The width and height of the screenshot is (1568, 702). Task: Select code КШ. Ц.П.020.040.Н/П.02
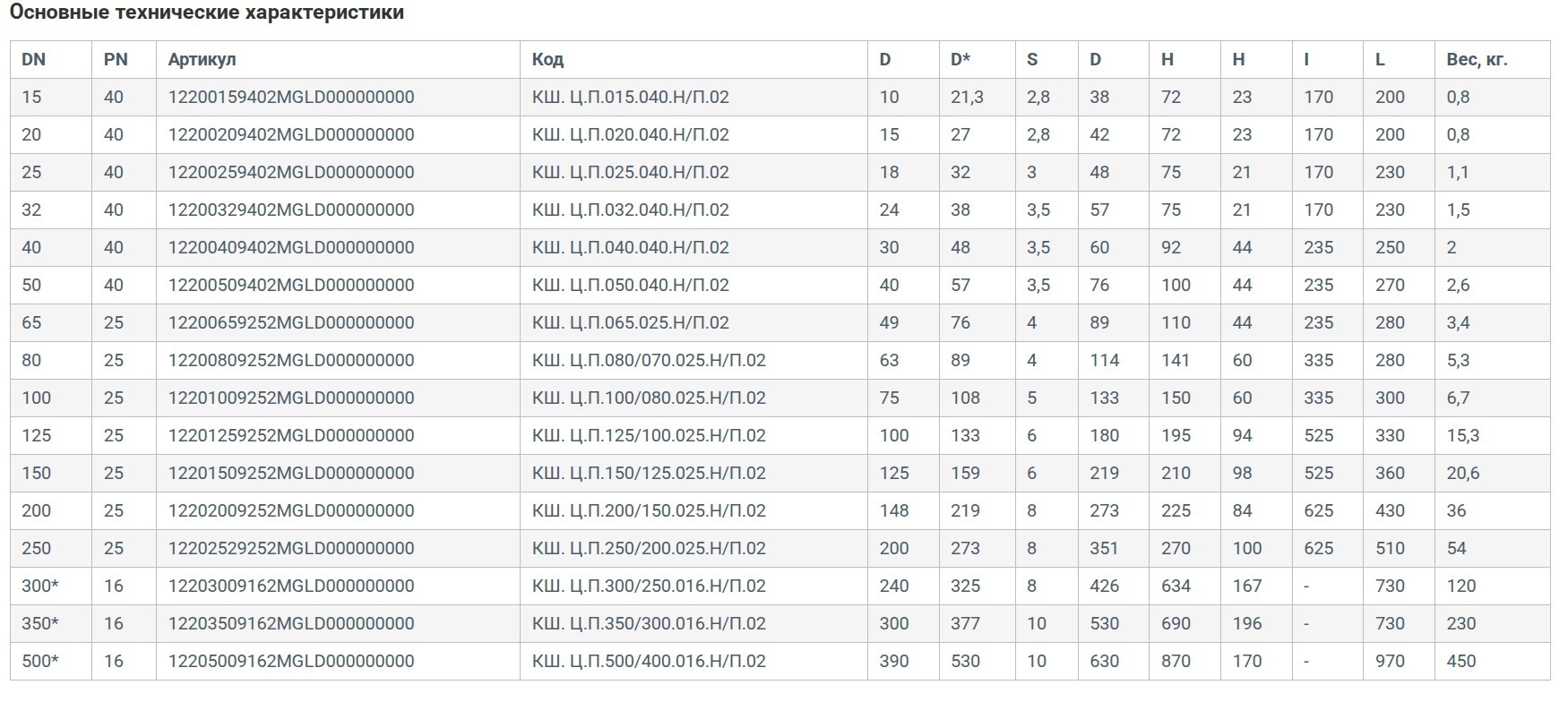coord(630,134)
